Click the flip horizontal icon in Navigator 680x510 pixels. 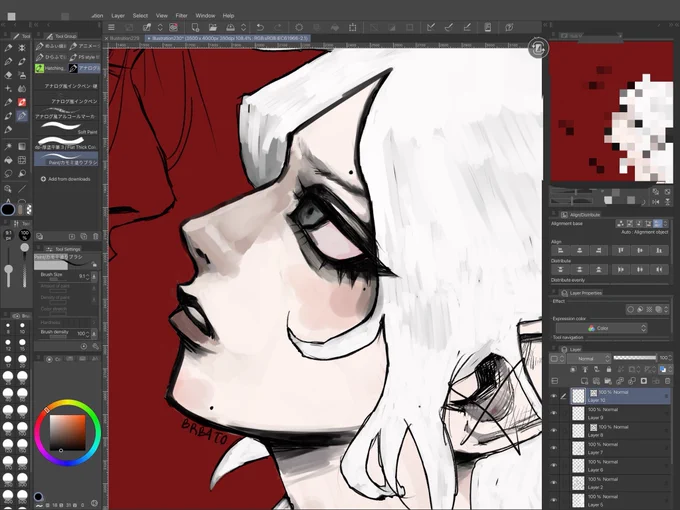(656, 201)
